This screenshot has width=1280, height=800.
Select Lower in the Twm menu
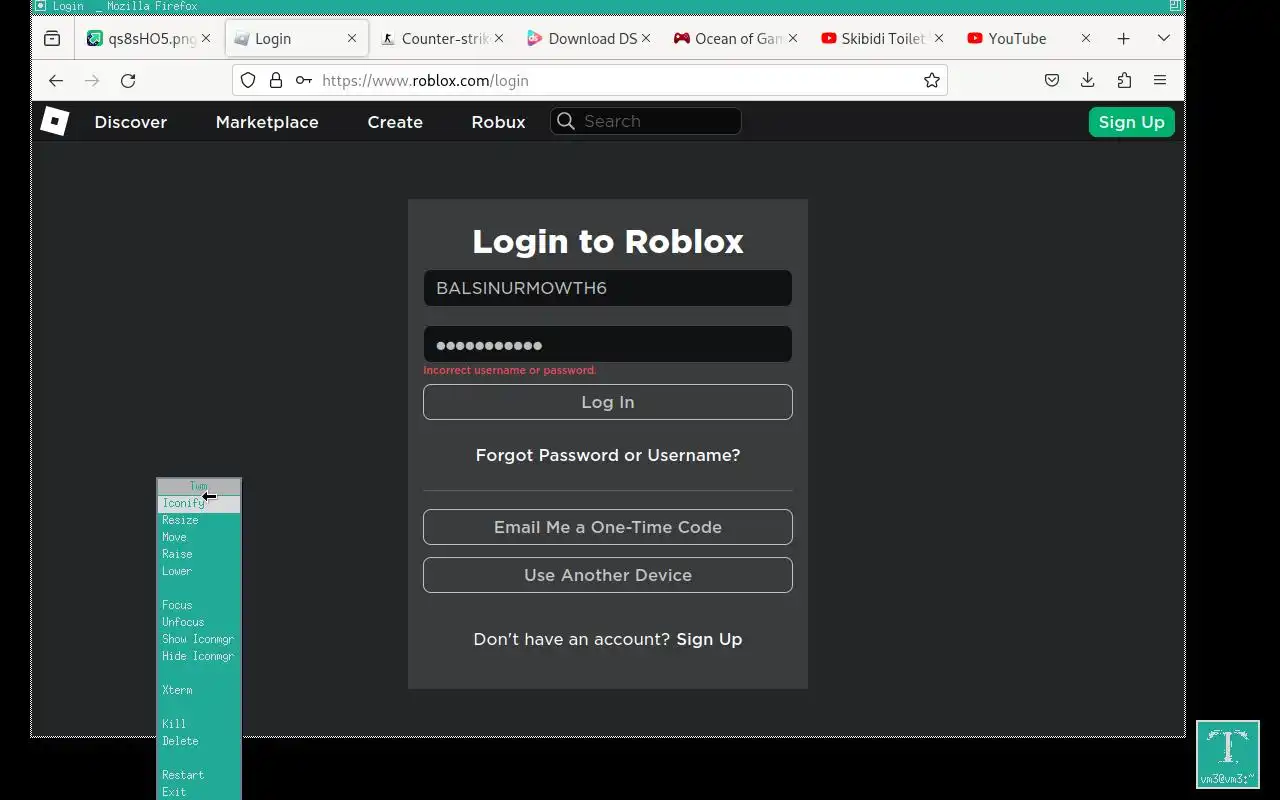pos(199,571)
